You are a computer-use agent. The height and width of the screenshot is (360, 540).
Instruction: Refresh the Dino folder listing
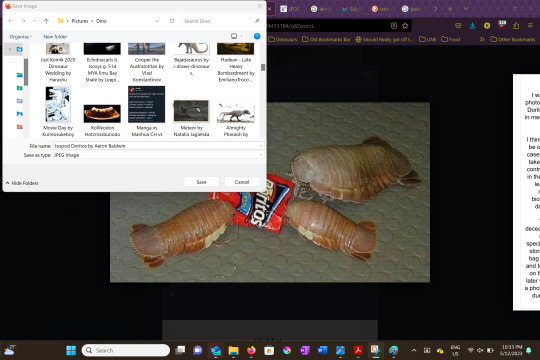point(172,21)
